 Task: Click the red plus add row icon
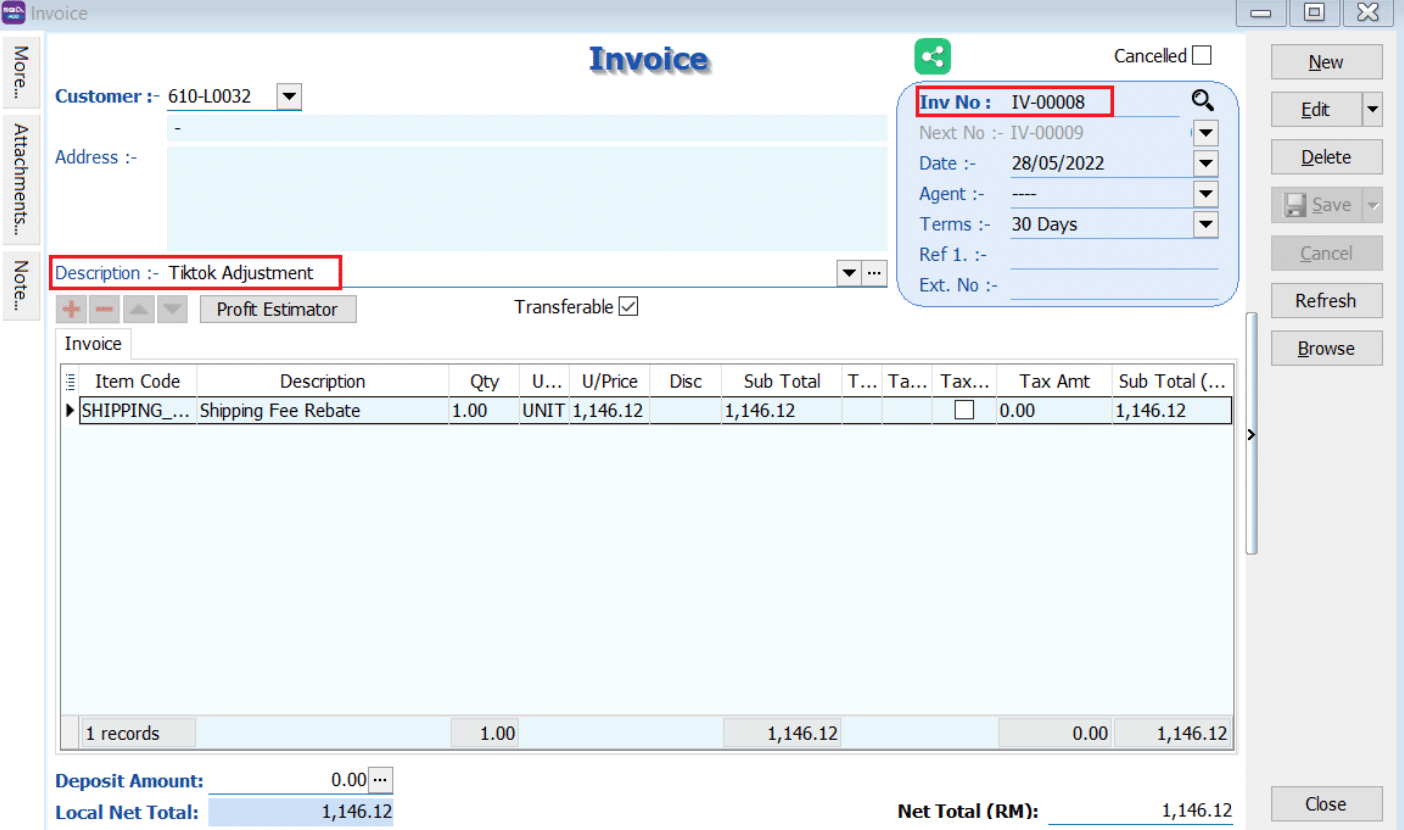(x=72, y=309)
